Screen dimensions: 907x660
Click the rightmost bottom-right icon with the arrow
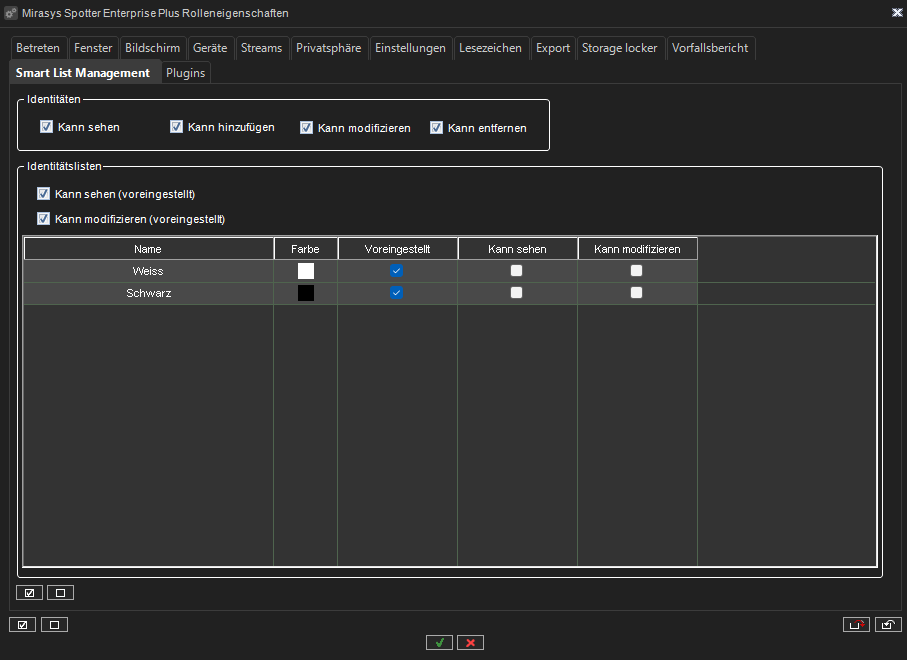[x=888, y=625]
